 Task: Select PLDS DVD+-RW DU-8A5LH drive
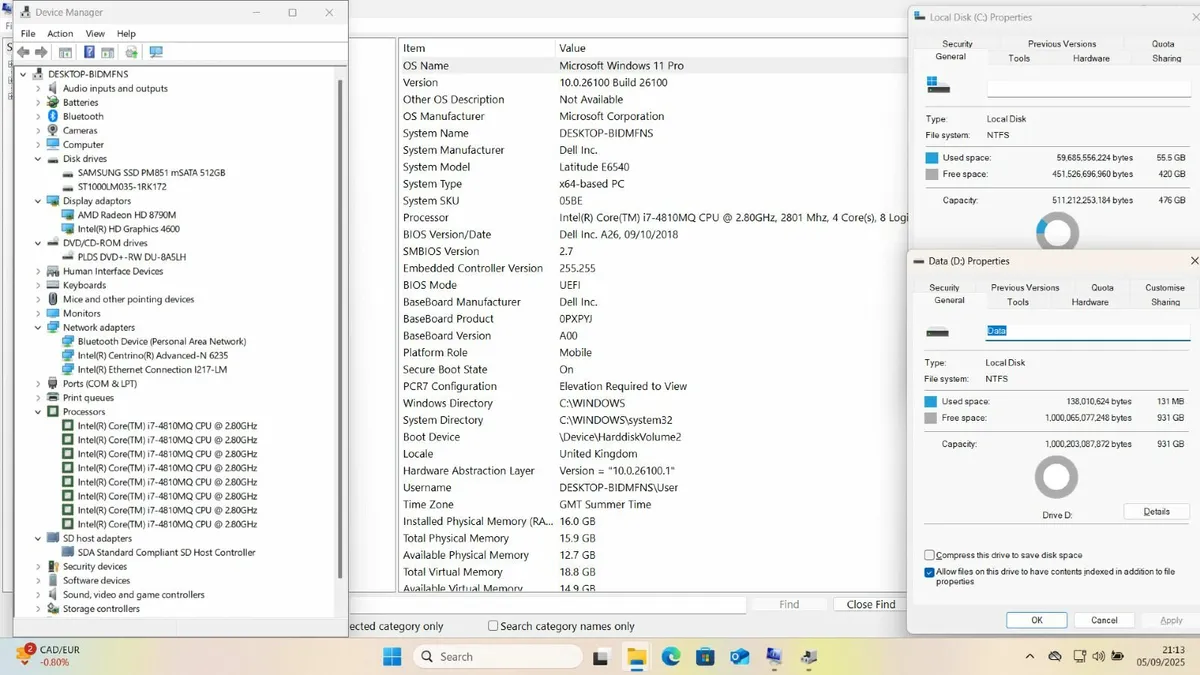tap(131, 257)
